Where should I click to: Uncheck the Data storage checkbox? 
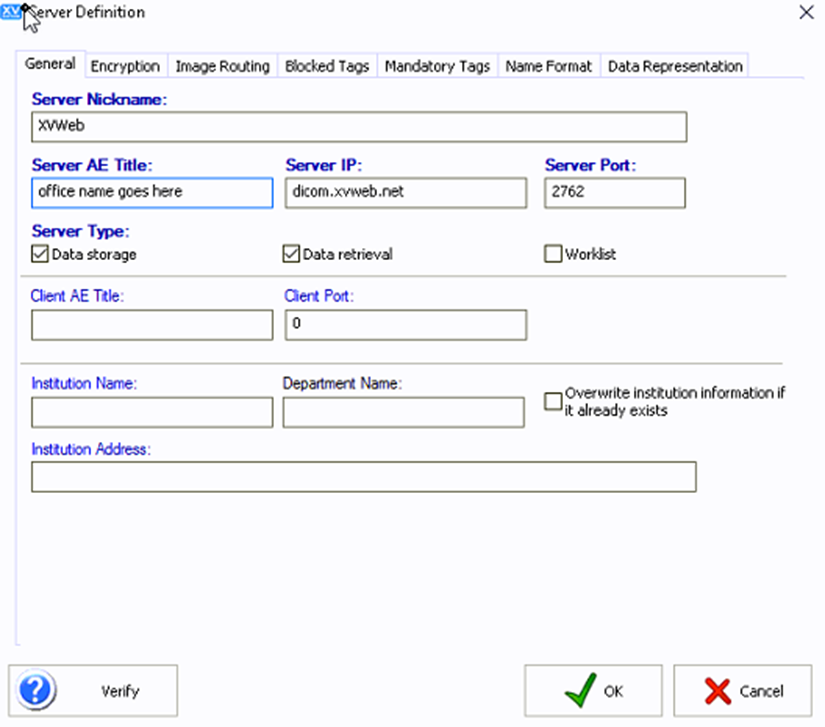(40, 254)
